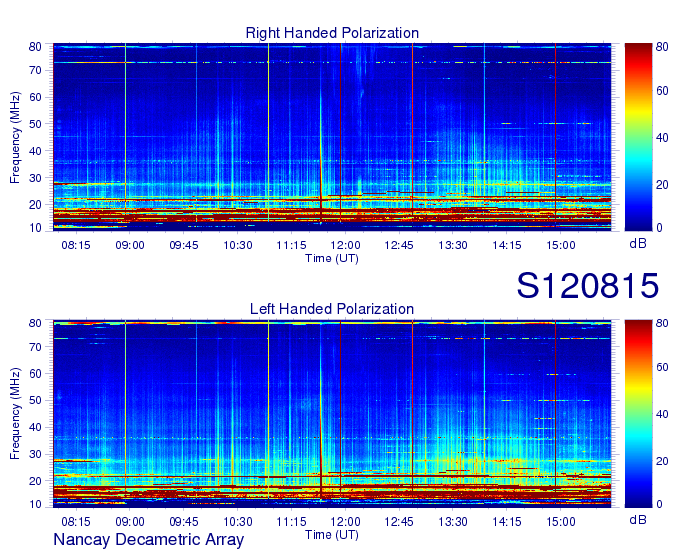680x552 pixels.
Task: Click the 09:00 tick on the Right Handed plot
Action: (x=130, y=245)
